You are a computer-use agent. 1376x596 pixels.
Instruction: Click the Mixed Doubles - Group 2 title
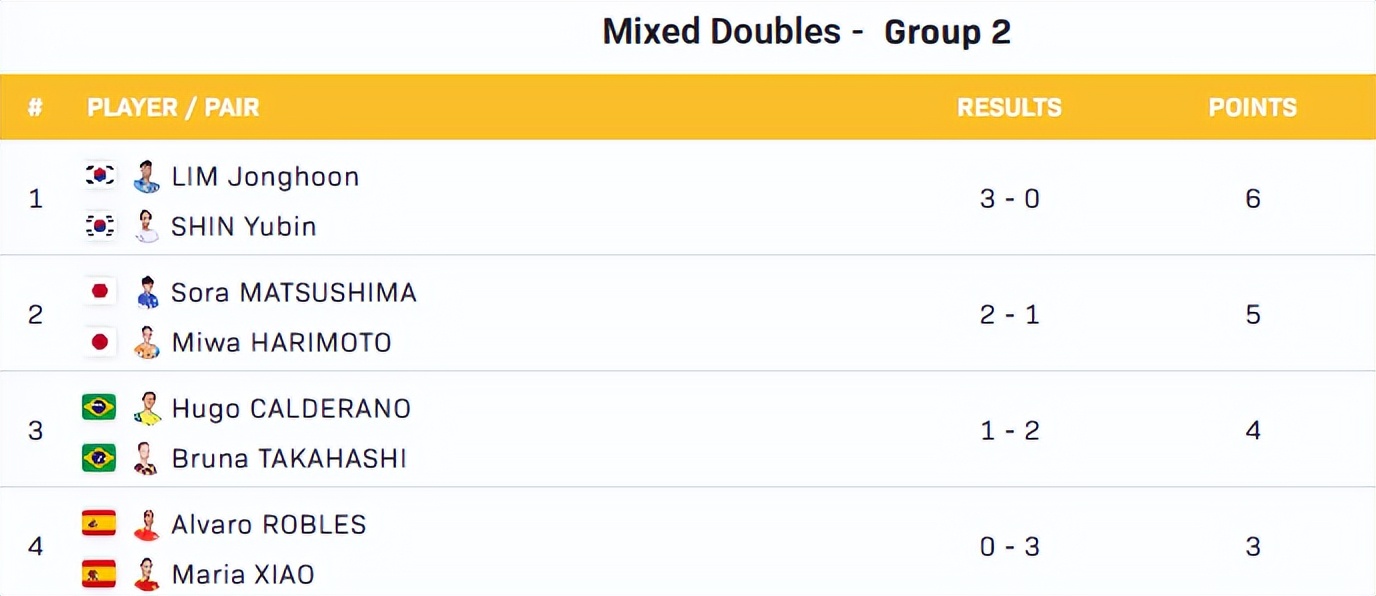pyautogui.click(x=806, y=32)
